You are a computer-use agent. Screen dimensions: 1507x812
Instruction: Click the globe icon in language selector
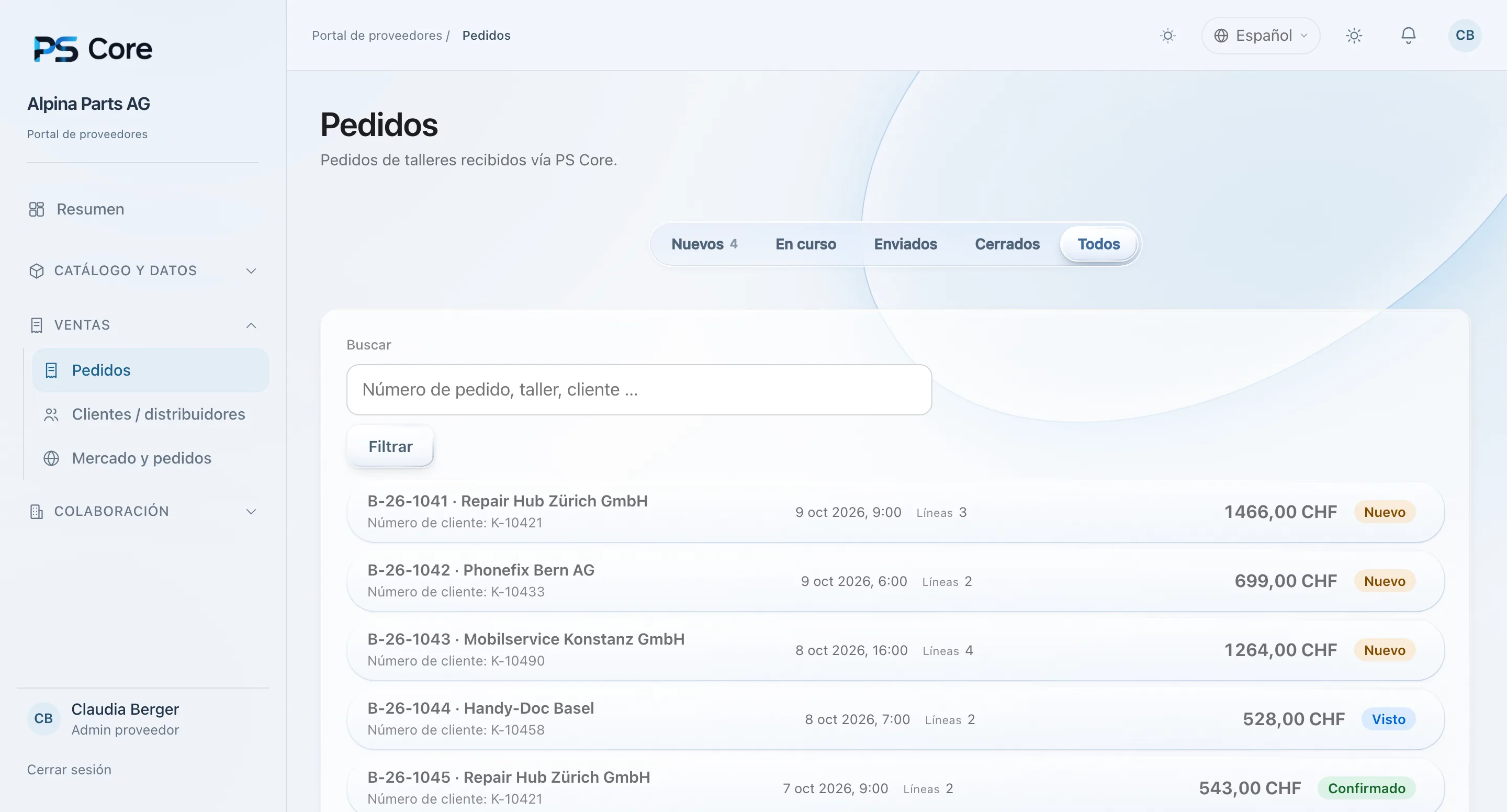(1221, 36)
